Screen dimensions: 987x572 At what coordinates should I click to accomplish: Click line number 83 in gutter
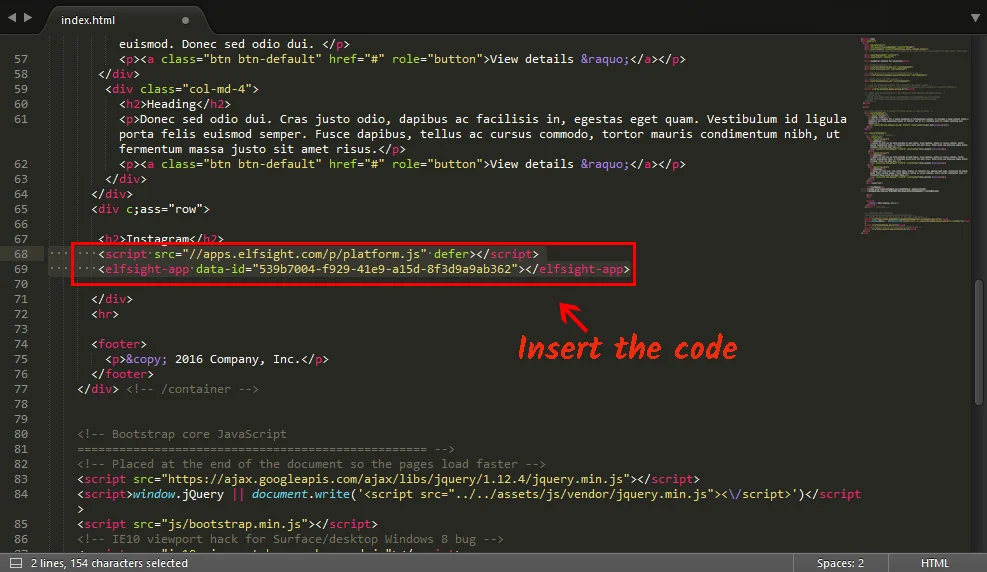21,479
